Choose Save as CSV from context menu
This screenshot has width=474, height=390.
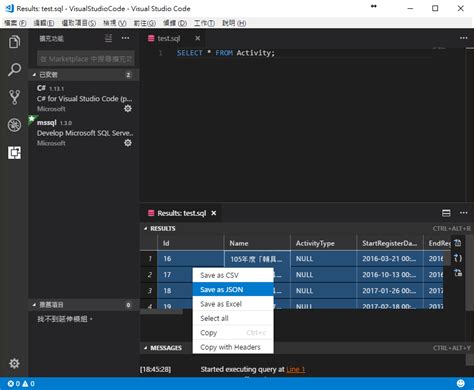233,275
